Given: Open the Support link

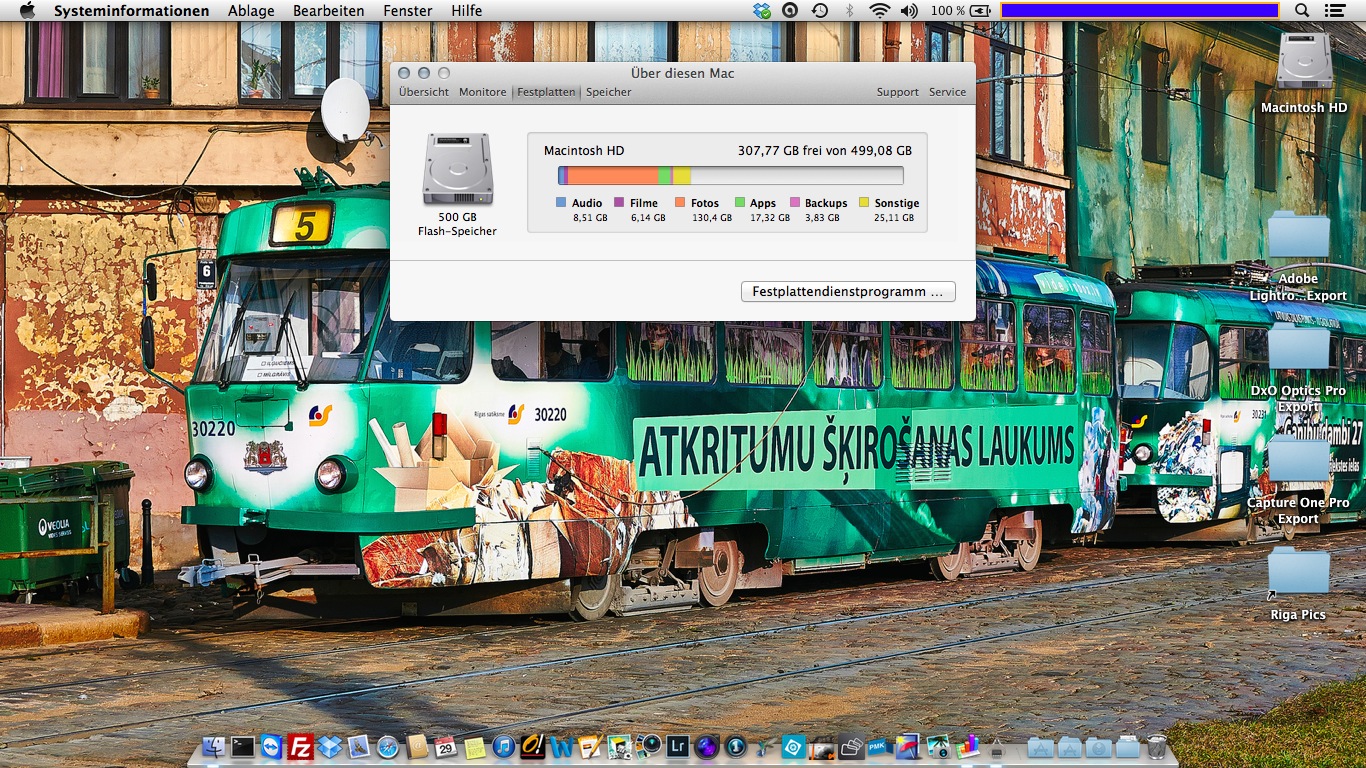Looking at the screenshot, I should tap(898, 92).
